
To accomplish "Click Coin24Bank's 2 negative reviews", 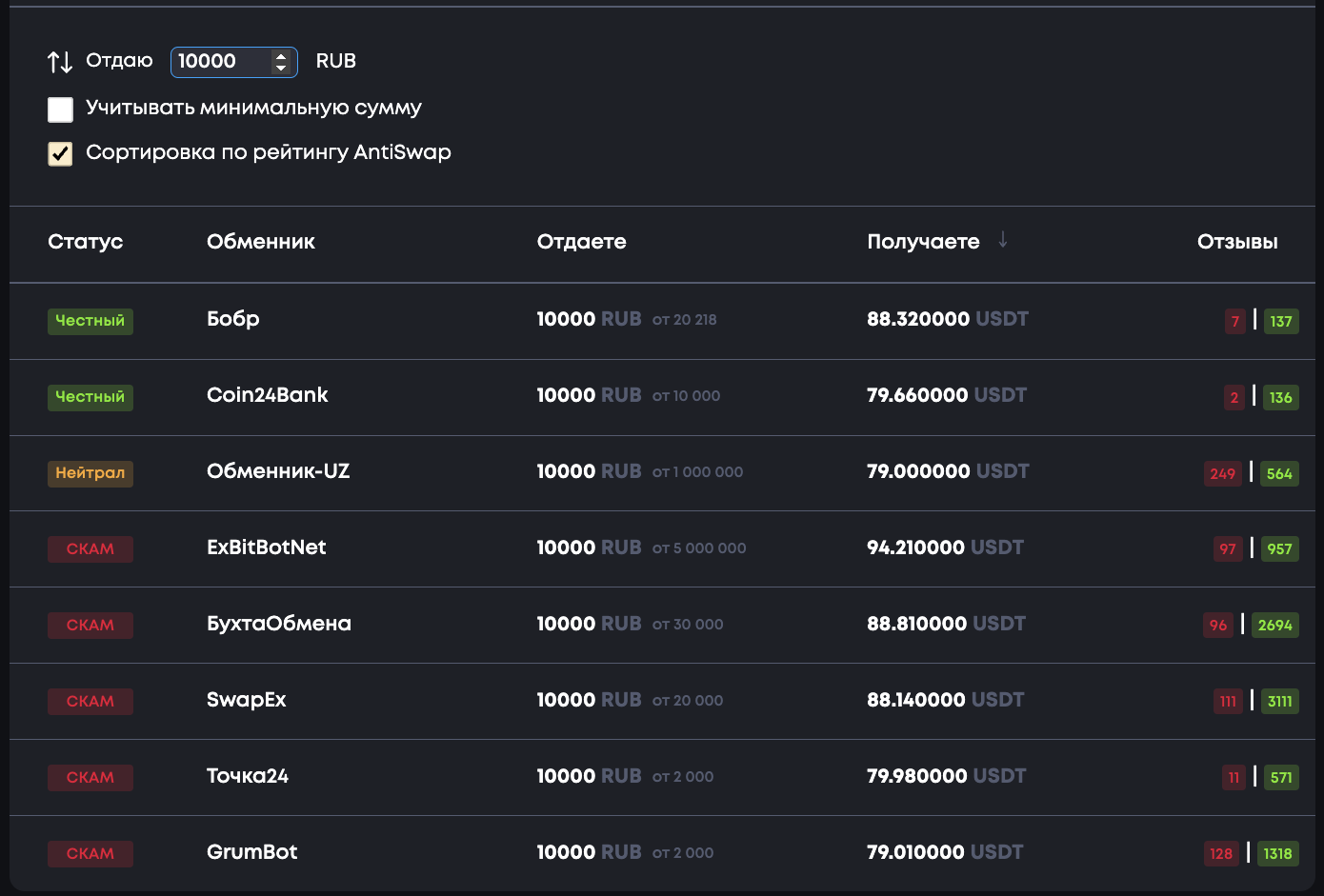I will click(x=1234, y=397).
